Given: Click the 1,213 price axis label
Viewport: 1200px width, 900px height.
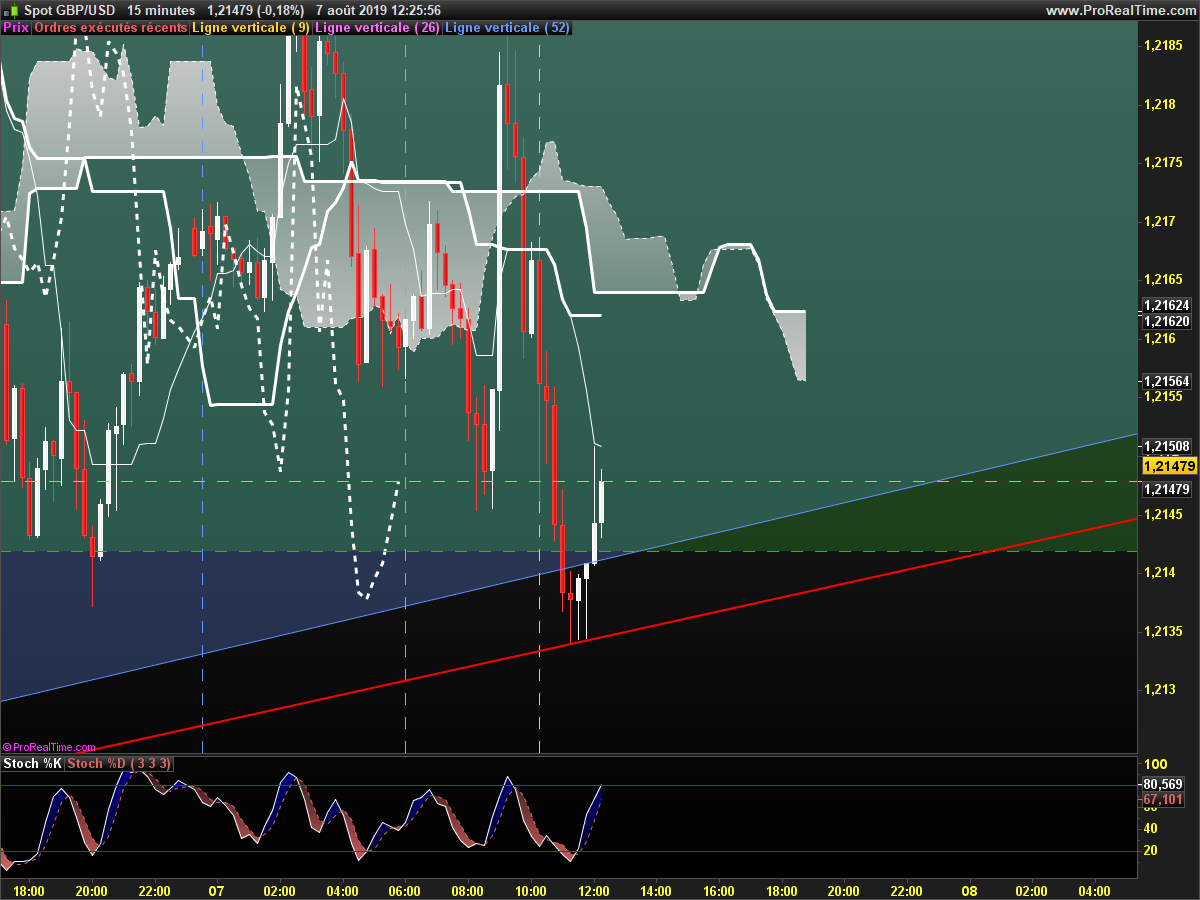Looking at the screenshot, I should coord(1160,689).
